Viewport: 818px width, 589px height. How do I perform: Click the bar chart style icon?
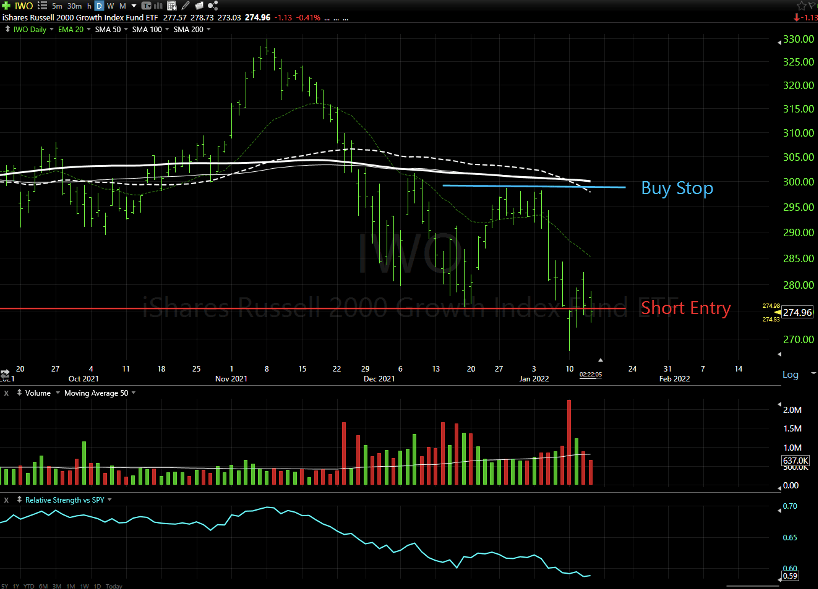[158, 6]
